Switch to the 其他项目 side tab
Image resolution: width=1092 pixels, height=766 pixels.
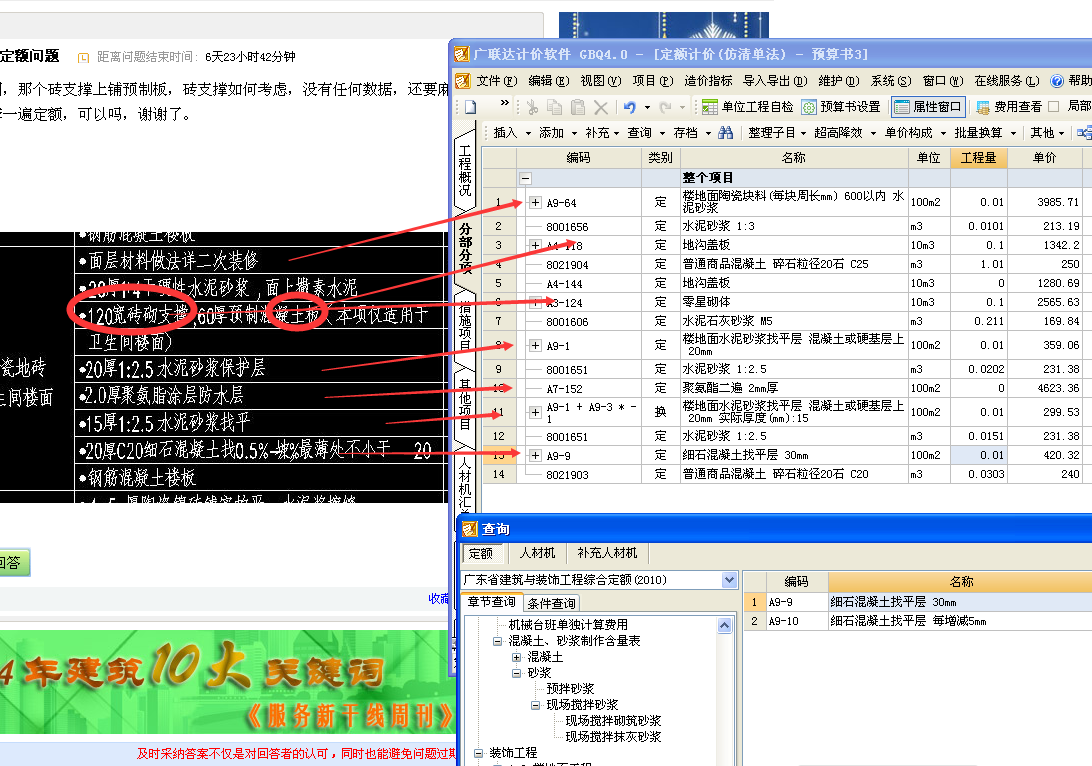[465, 404]
